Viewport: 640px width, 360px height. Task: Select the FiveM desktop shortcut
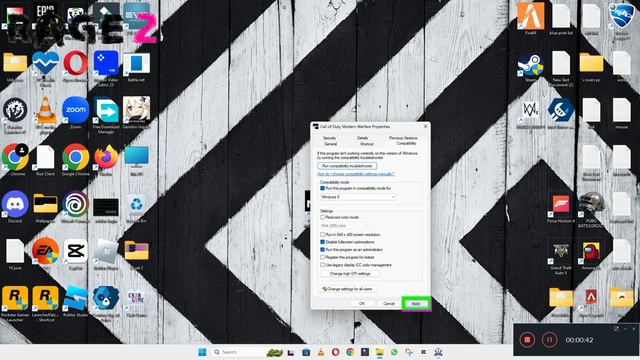(x=530, y=16)
